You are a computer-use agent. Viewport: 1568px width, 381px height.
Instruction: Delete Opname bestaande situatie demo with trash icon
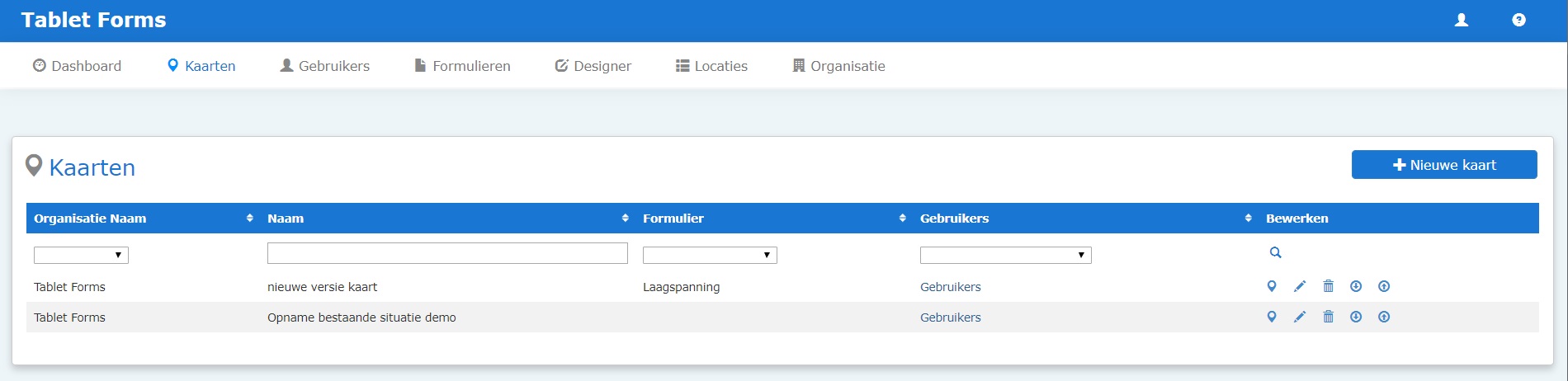click(1328, 317)
